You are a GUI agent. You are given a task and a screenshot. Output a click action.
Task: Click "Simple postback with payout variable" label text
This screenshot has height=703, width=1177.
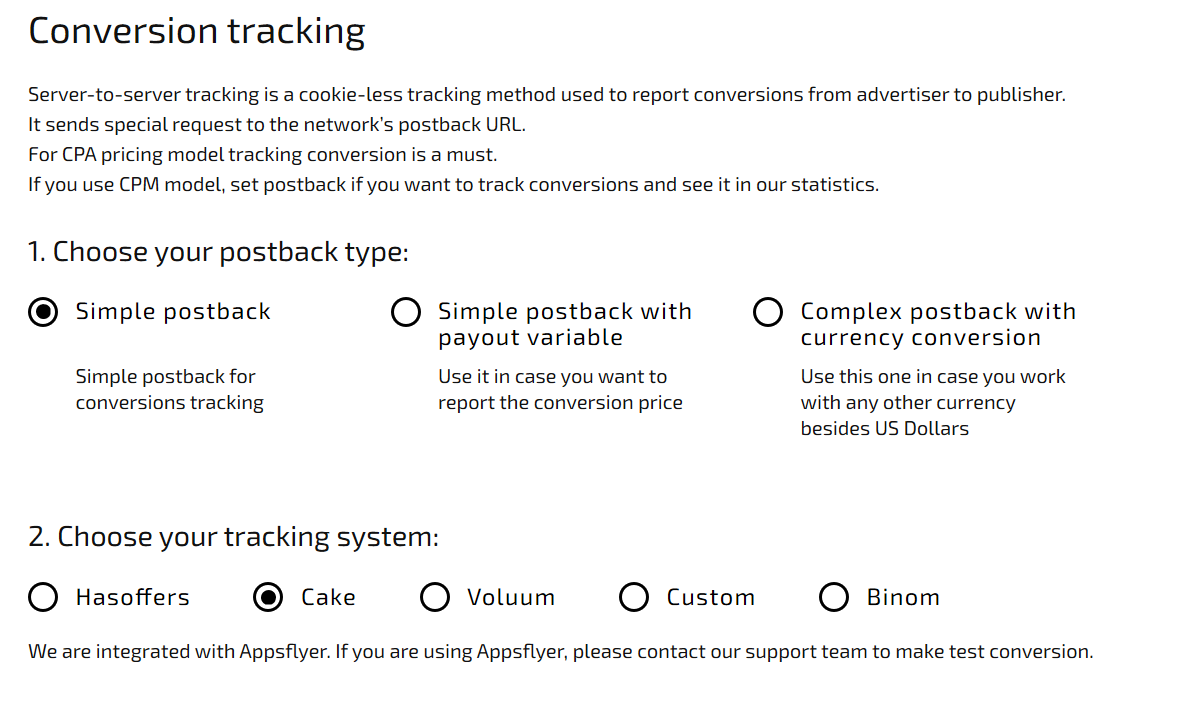(564, 324)
